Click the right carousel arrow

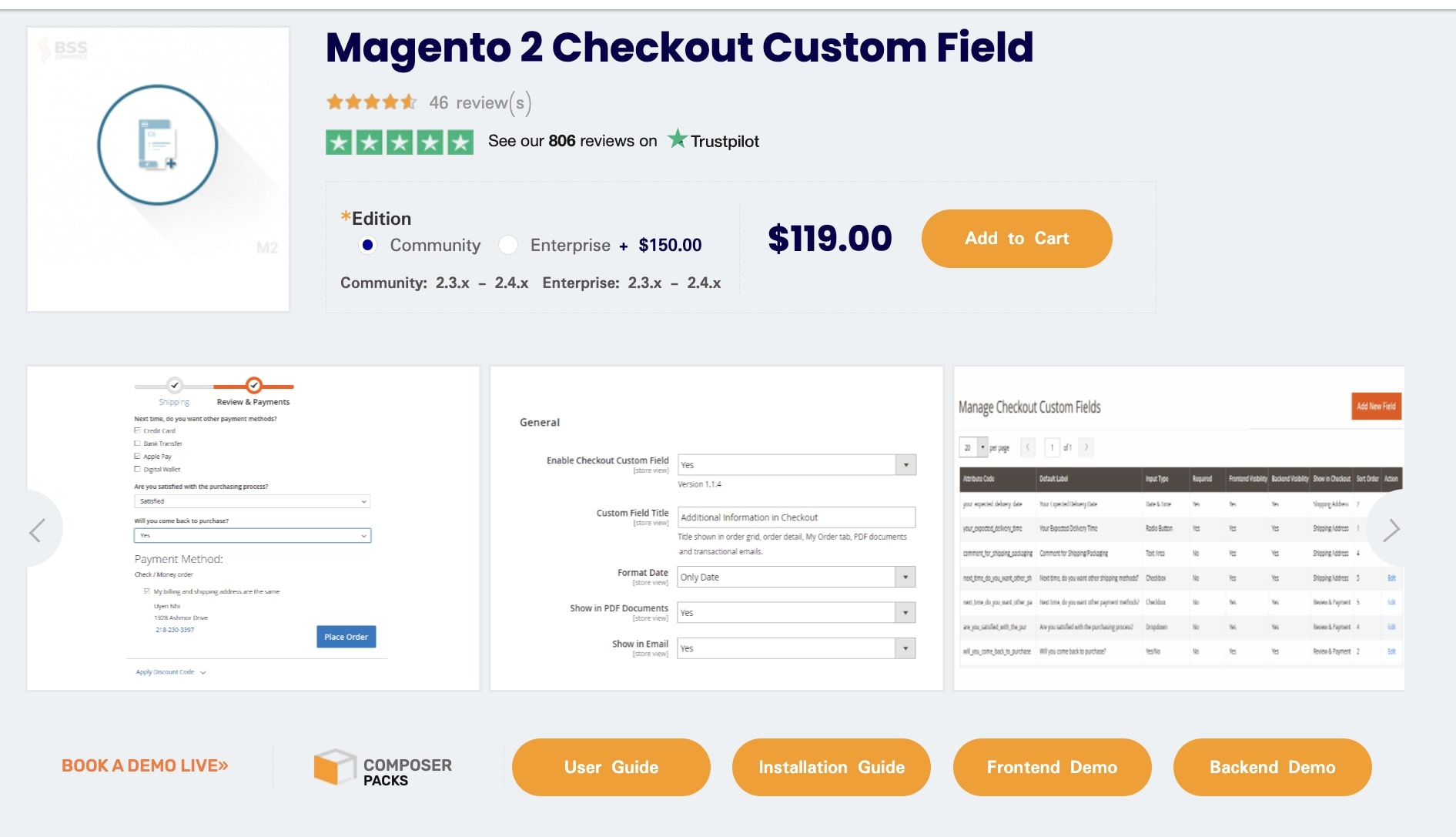click(1394, 530)
